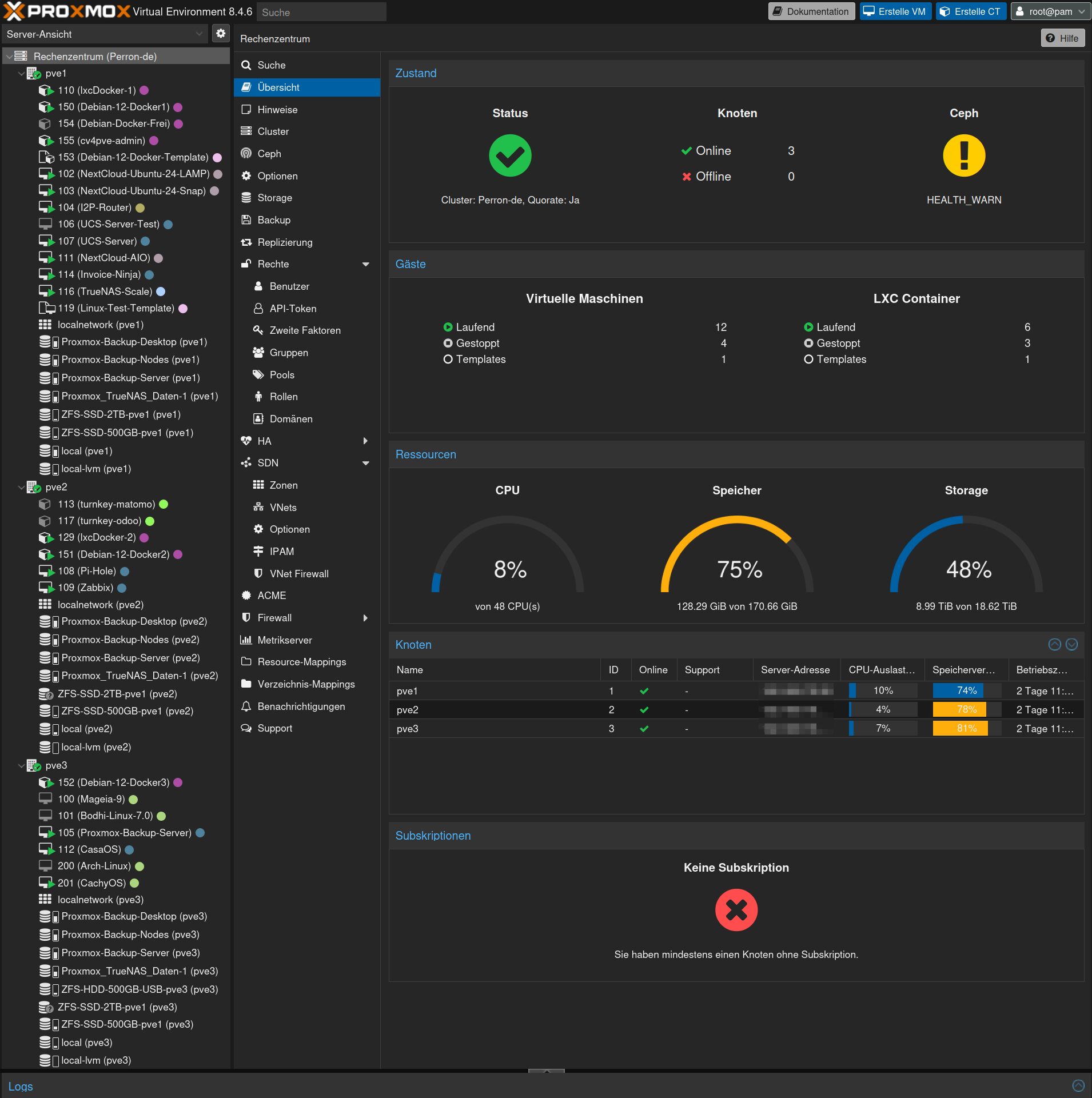Screen dimensions: 1092x1098
Task: Select the pve2 row in Knoten table
Action: pyautogui.click(x=736, y=709)
